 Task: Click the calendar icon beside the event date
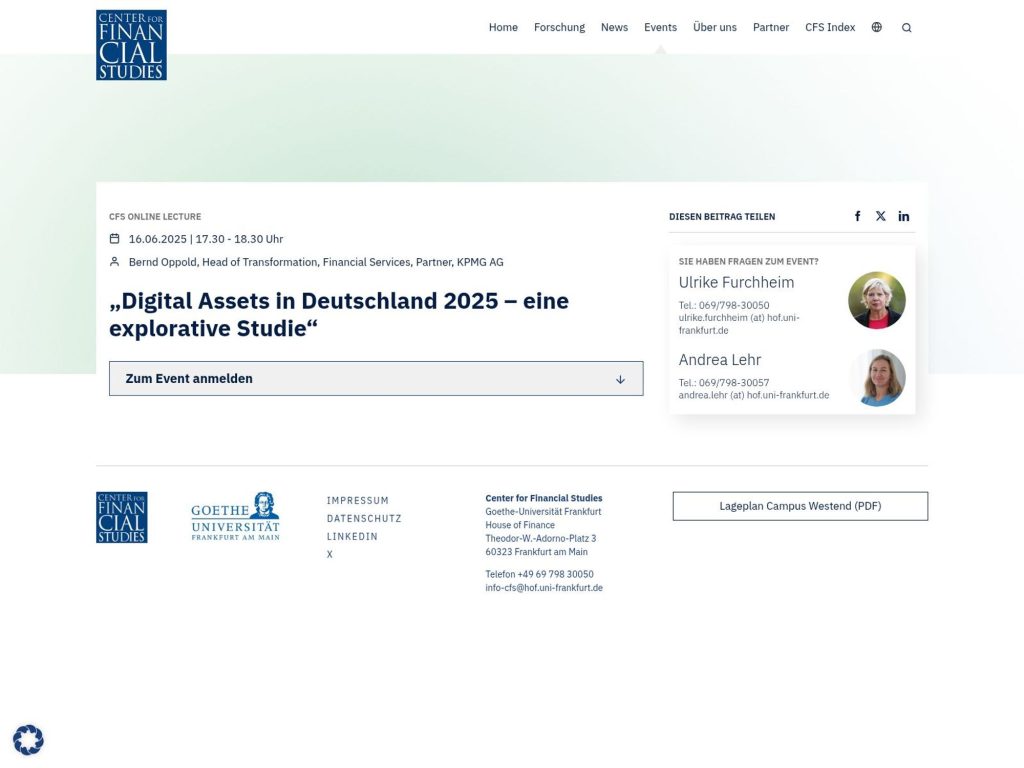115,239
